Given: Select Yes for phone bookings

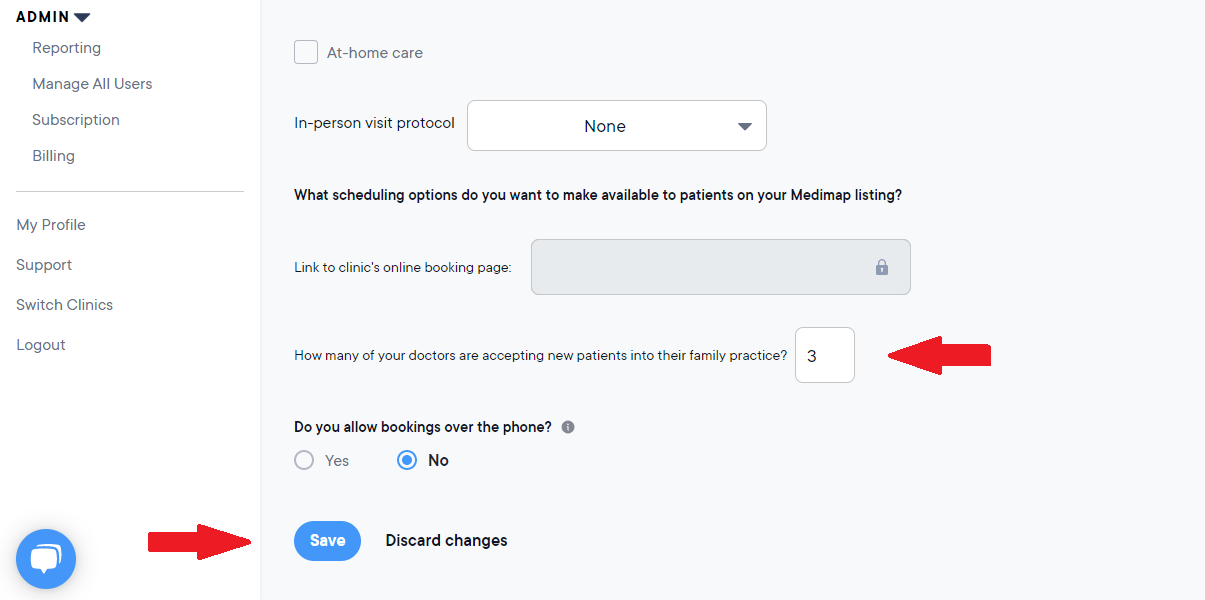Looking at the screenshot, I should [305, 461].
